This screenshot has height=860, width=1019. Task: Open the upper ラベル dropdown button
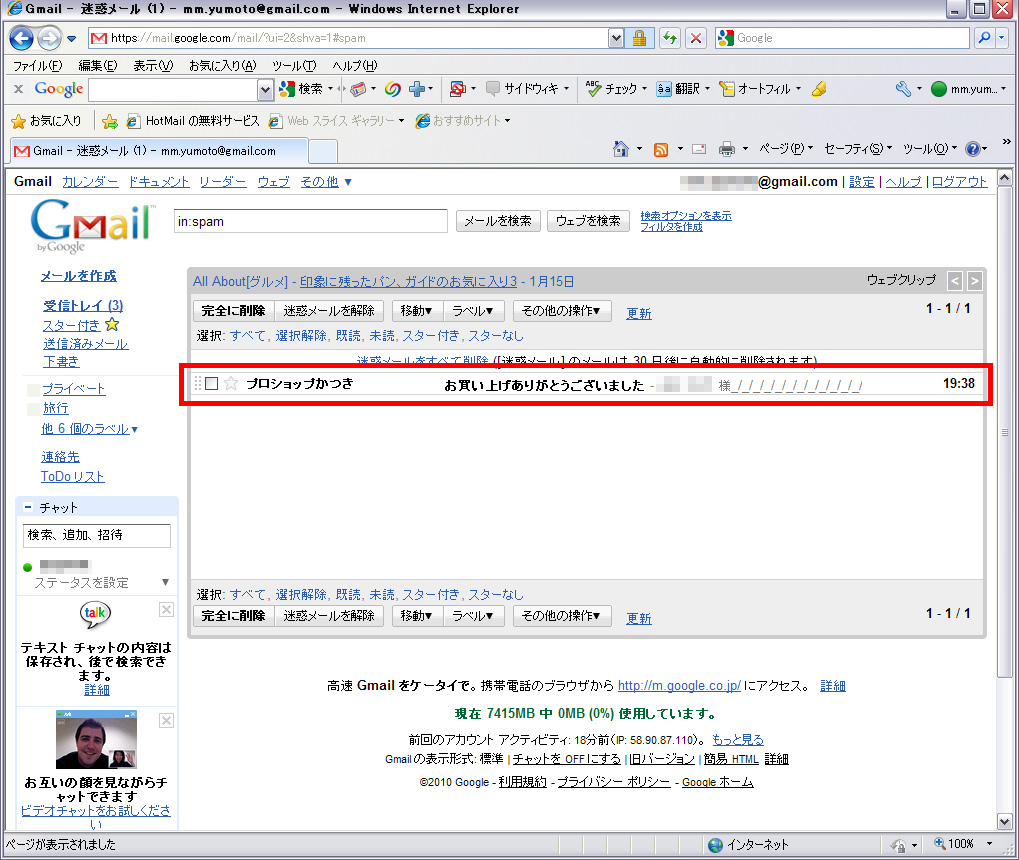[x=473, y=311]
